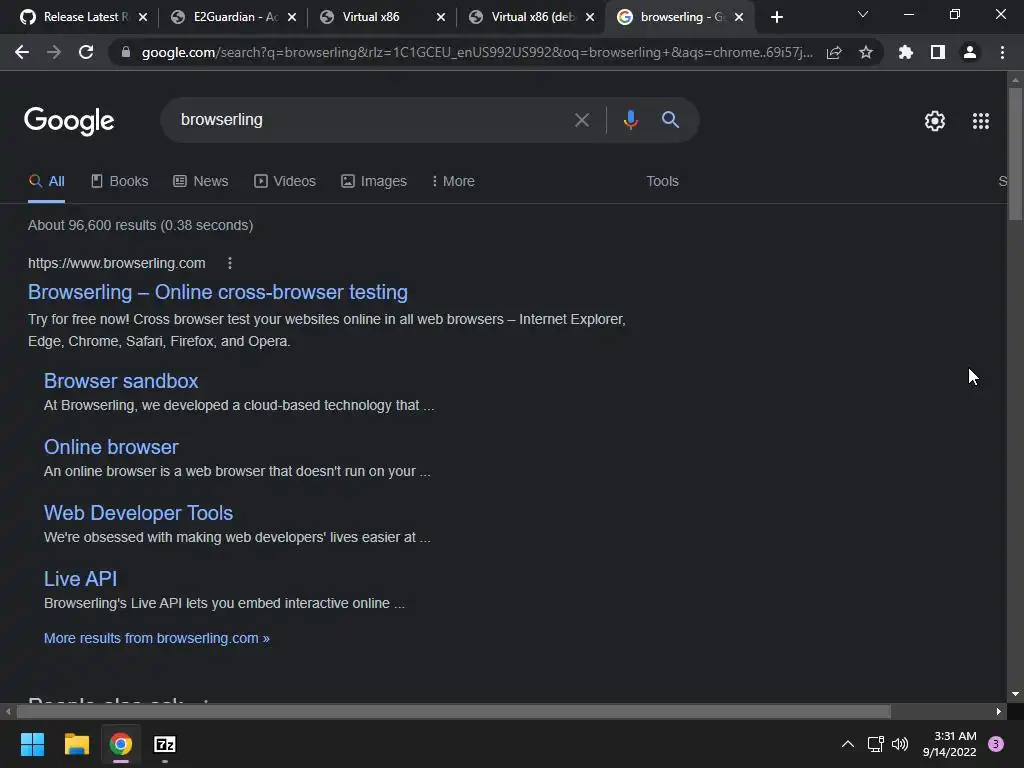This screenshot has width=1024, height=768.
Task: Click the scrollbar down arrow
Action: (1015, 694)
